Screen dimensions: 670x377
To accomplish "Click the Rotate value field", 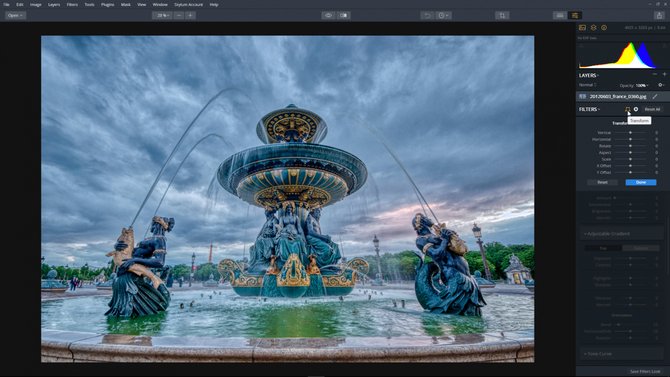I will (656, 146).
